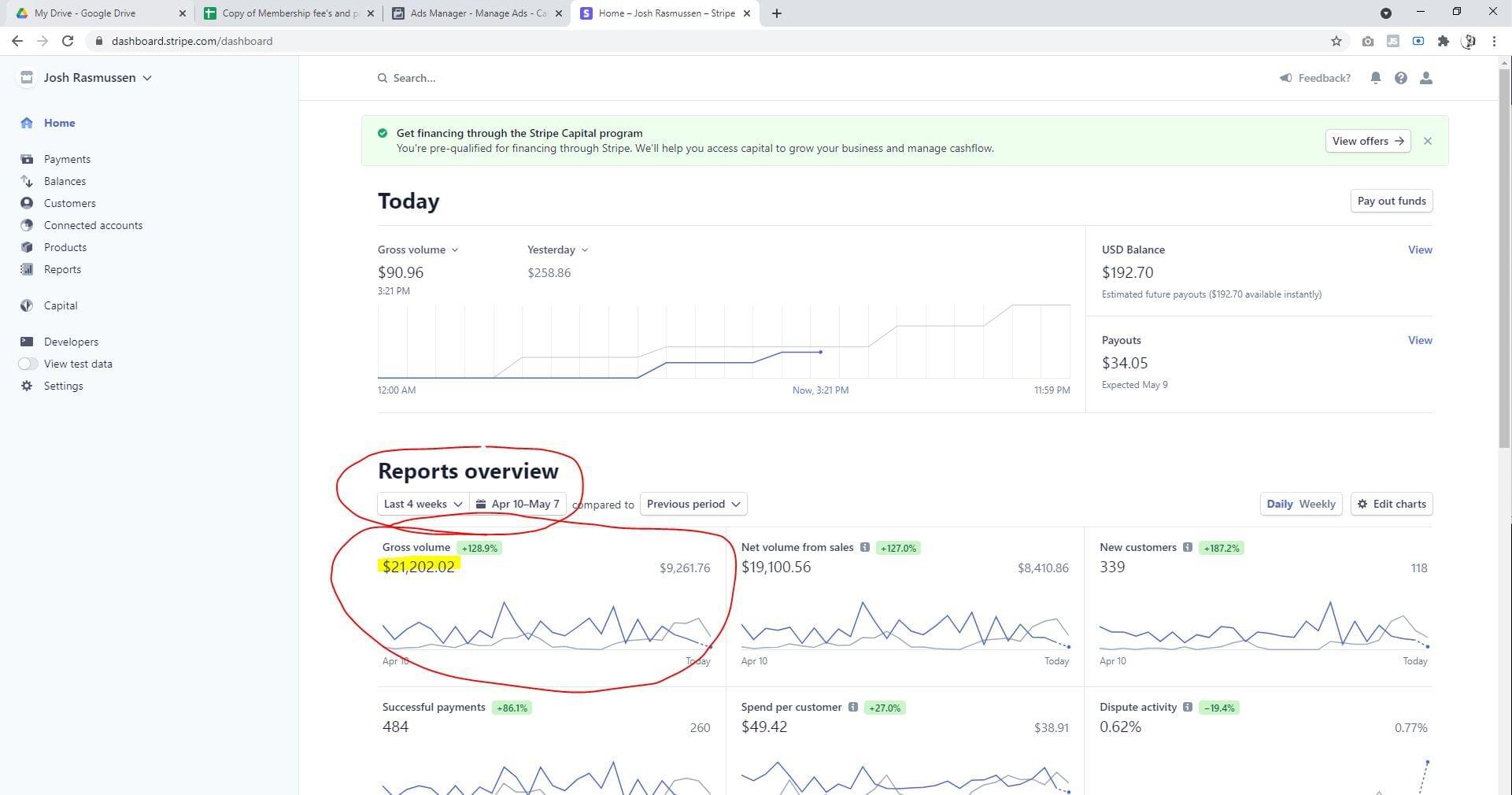Click the page vertical scrollbar
1512x795 pixels.
click(1504, 260)
